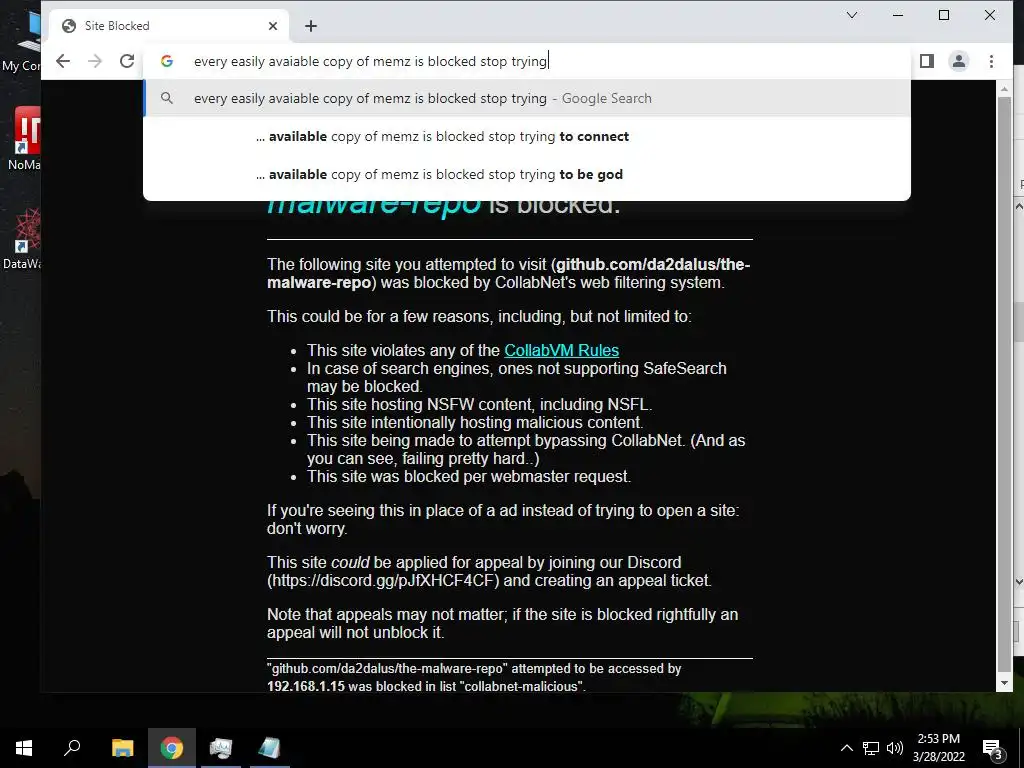Click the network tray icon
Image resolution: width=1024 pixels, height=768 pixels.
point(871,748)
